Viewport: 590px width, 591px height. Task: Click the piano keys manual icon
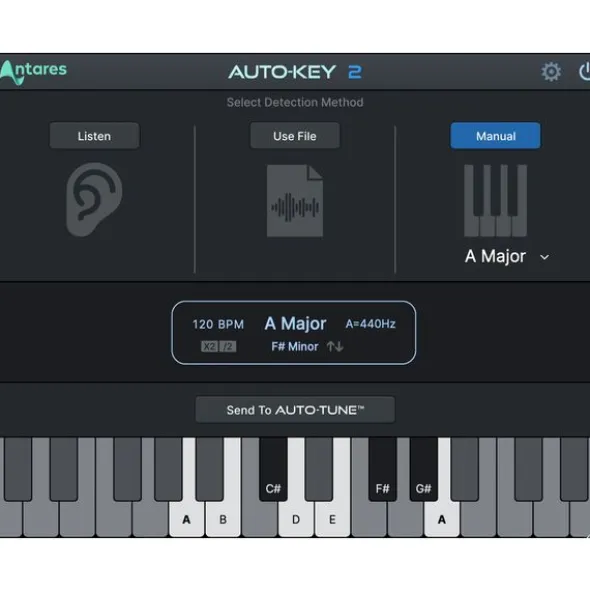495,200
